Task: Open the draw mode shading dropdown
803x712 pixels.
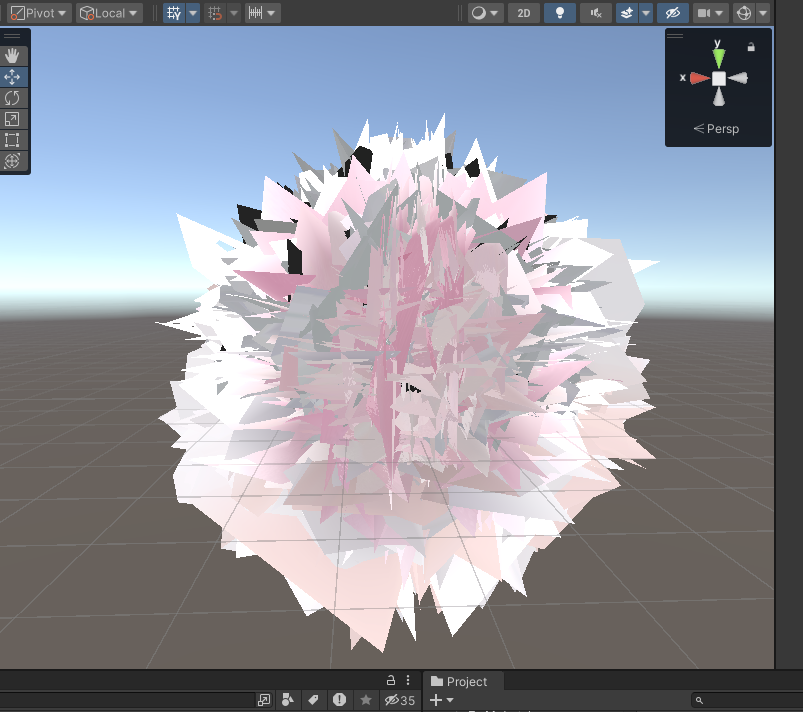Action: pyautogui.click(x=485, y=13)
